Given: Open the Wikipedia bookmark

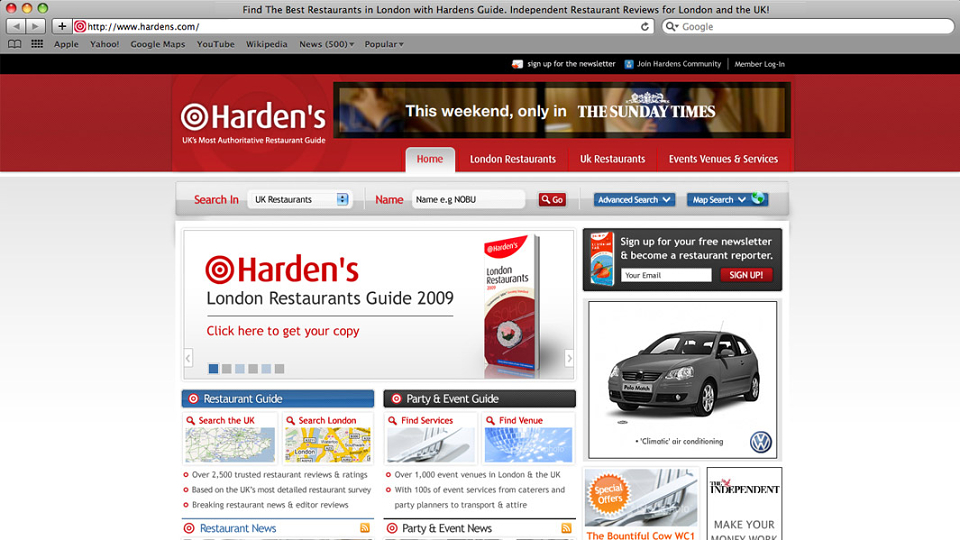Looking at the screenshot, I should [266, 44].
